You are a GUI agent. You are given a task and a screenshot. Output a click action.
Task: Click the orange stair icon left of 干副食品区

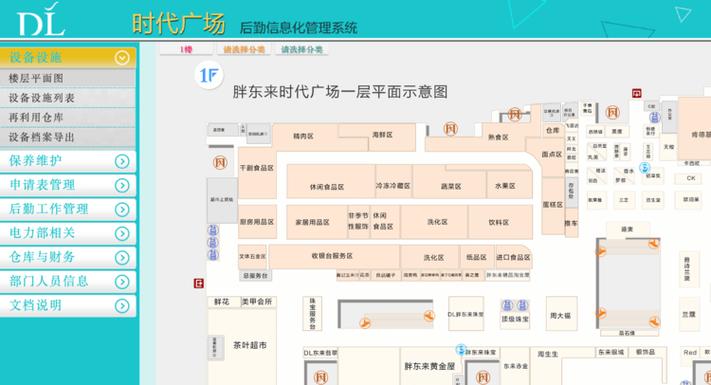point(220,162)
